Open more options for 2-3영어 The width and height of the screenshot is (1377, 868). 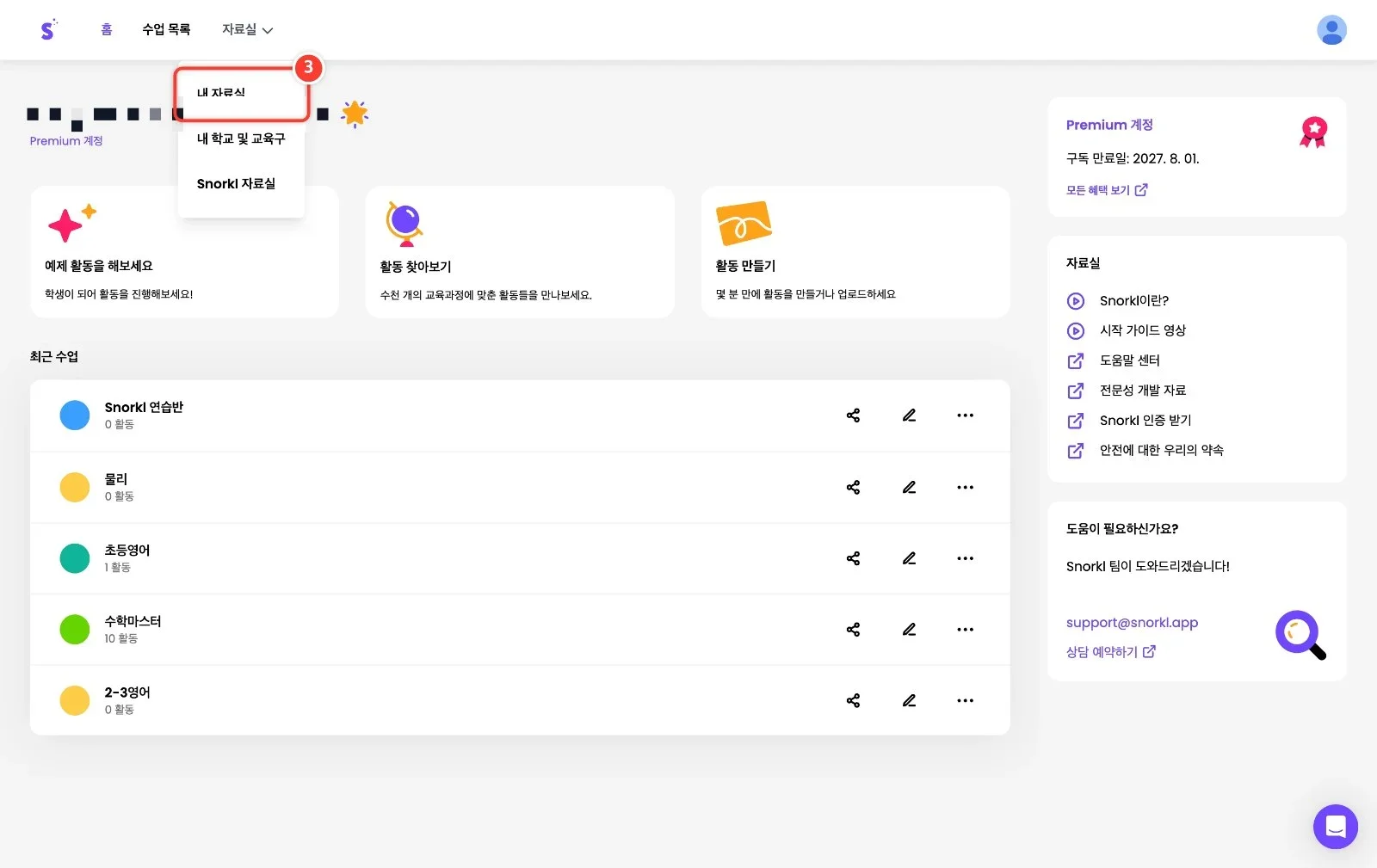click(x=966, y=700)
